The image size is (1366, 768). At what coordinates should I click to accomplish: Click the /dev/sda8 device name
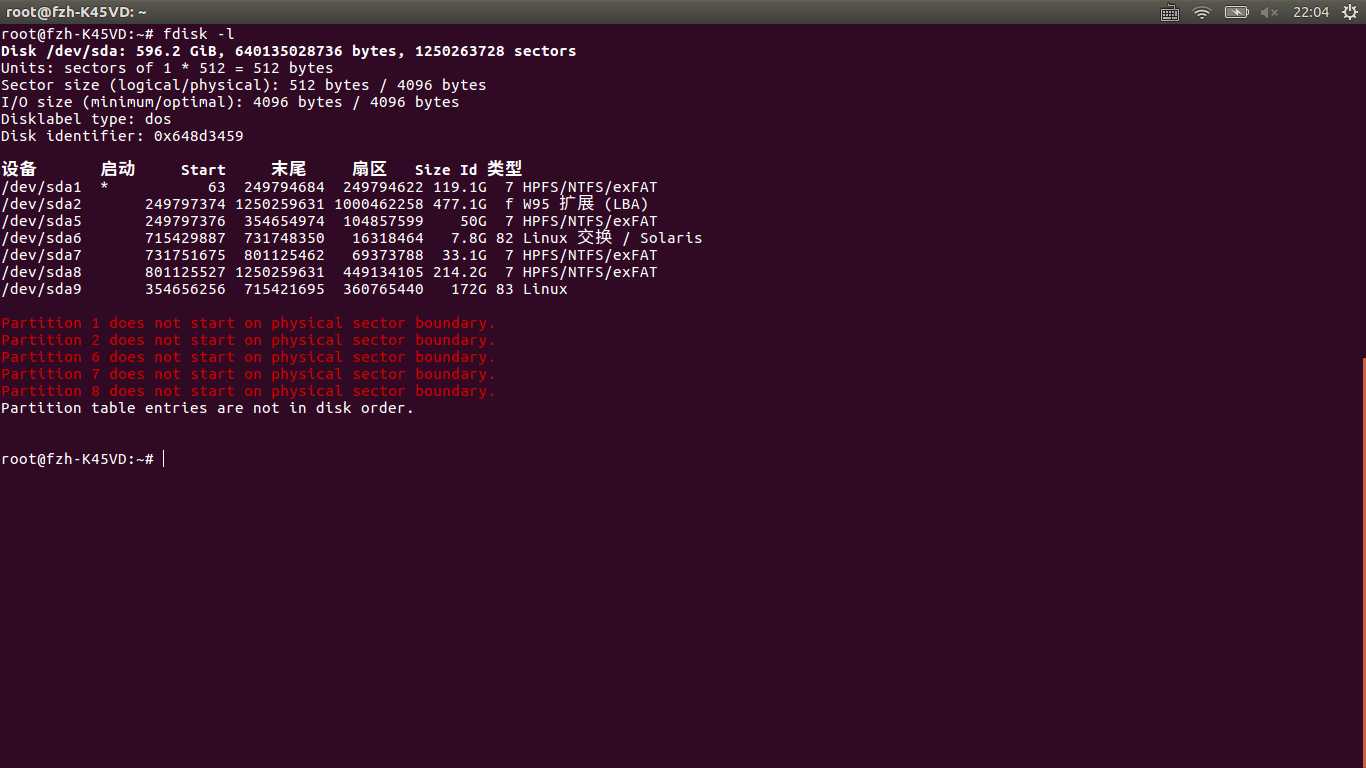(41, 272)
